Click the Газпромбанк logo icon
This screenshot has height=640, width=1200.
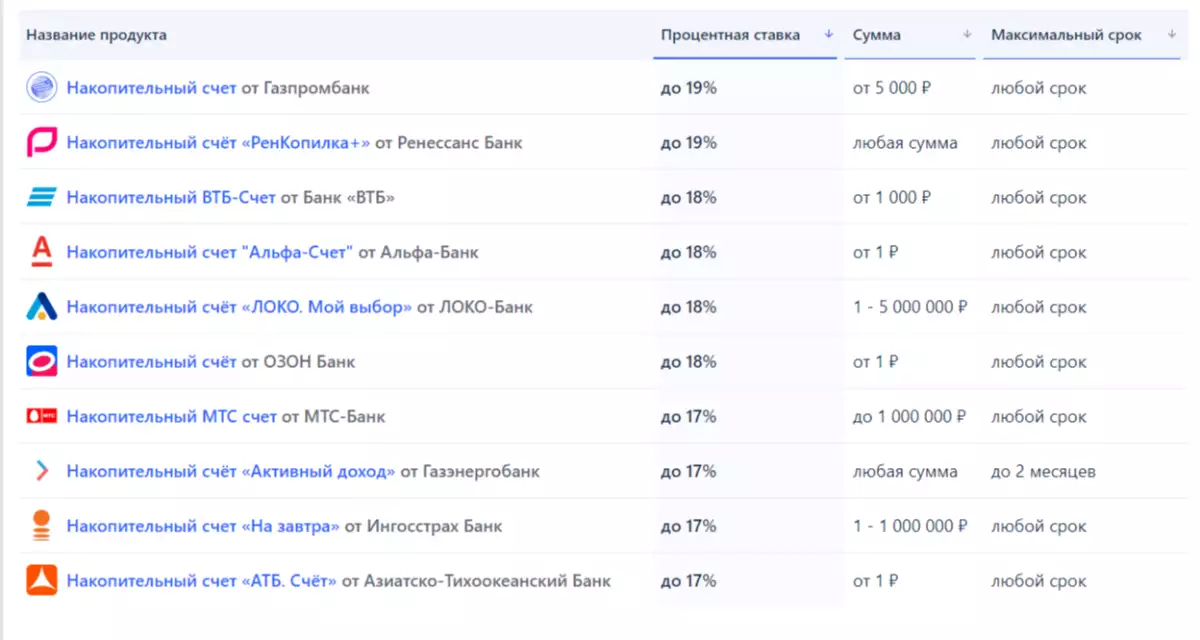[42, 88]
